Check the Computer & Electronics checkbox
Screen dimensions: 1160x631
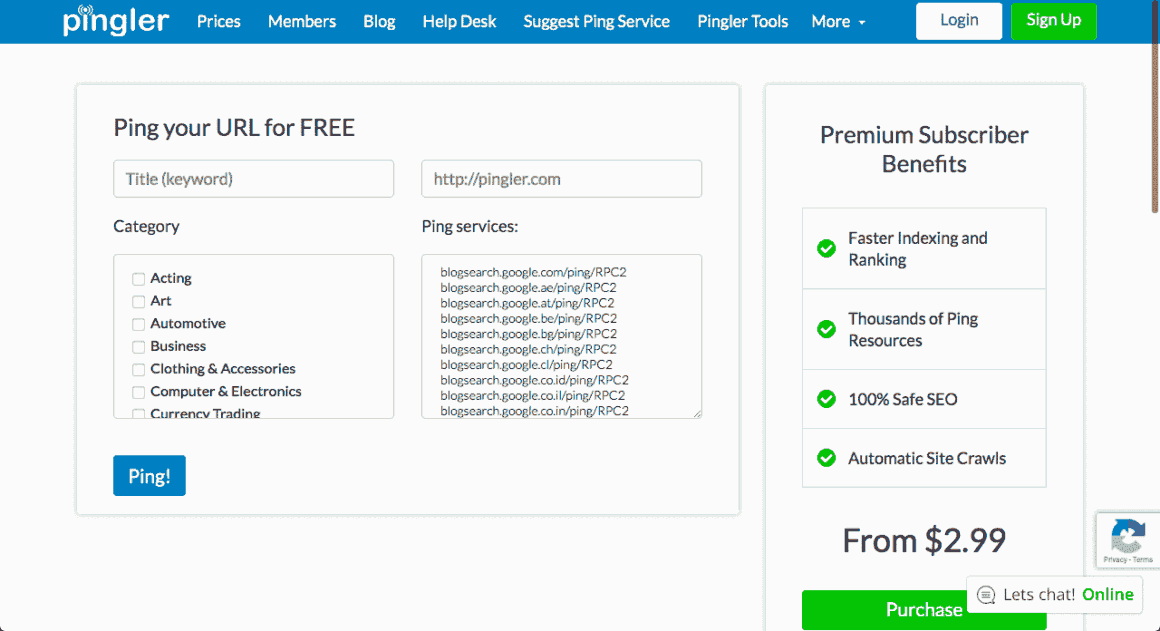(139, 392)
